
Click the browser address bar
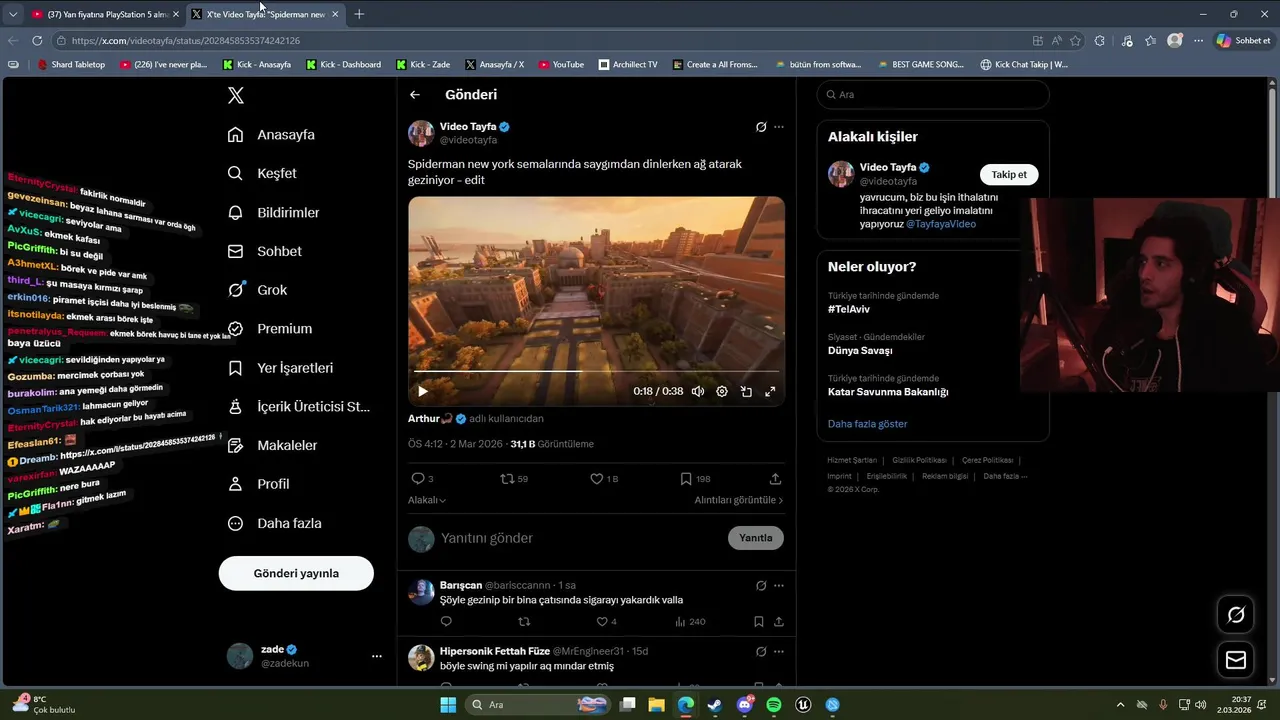(540, 41)
